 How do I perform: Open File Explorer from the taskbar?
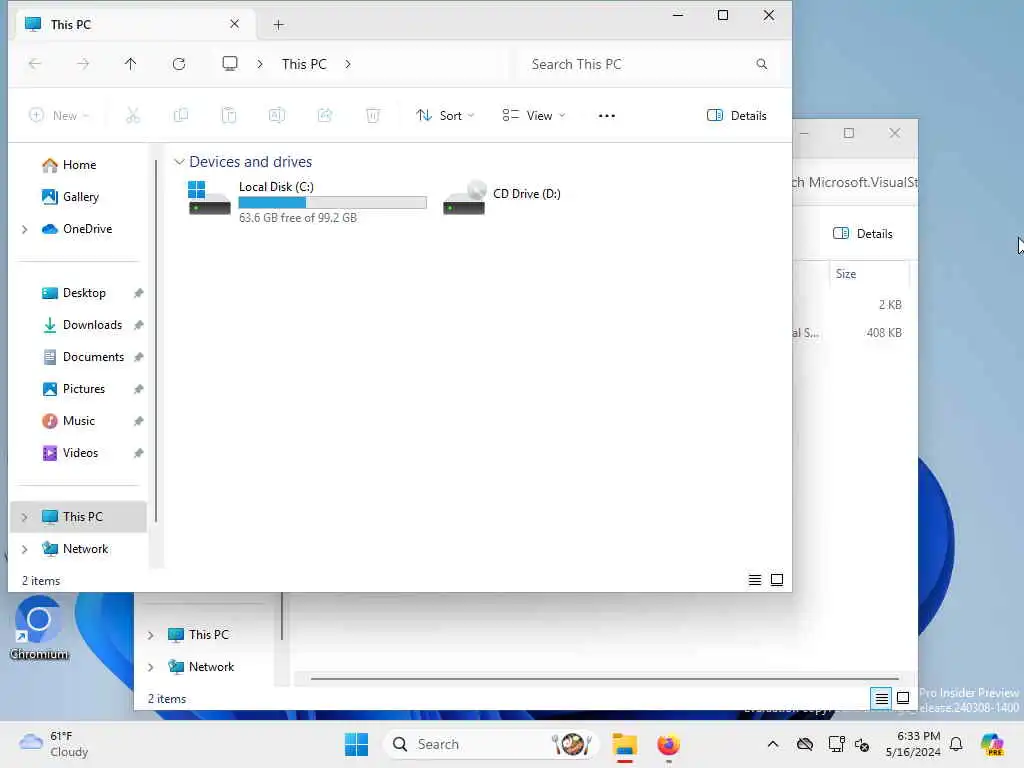click(x=625, y=744)
